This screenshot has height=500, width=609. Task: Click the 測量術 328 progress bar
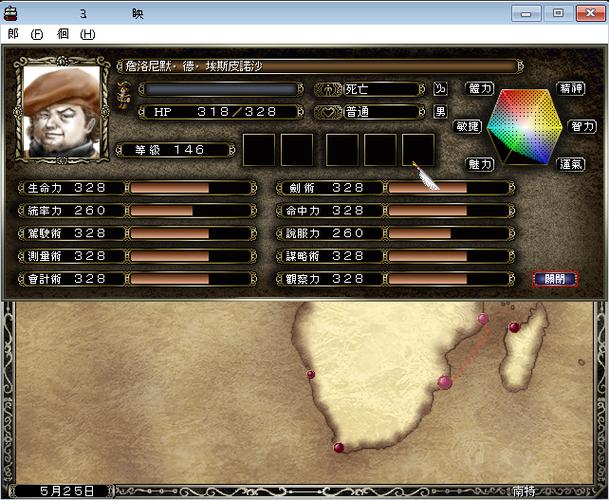[190, 256]
